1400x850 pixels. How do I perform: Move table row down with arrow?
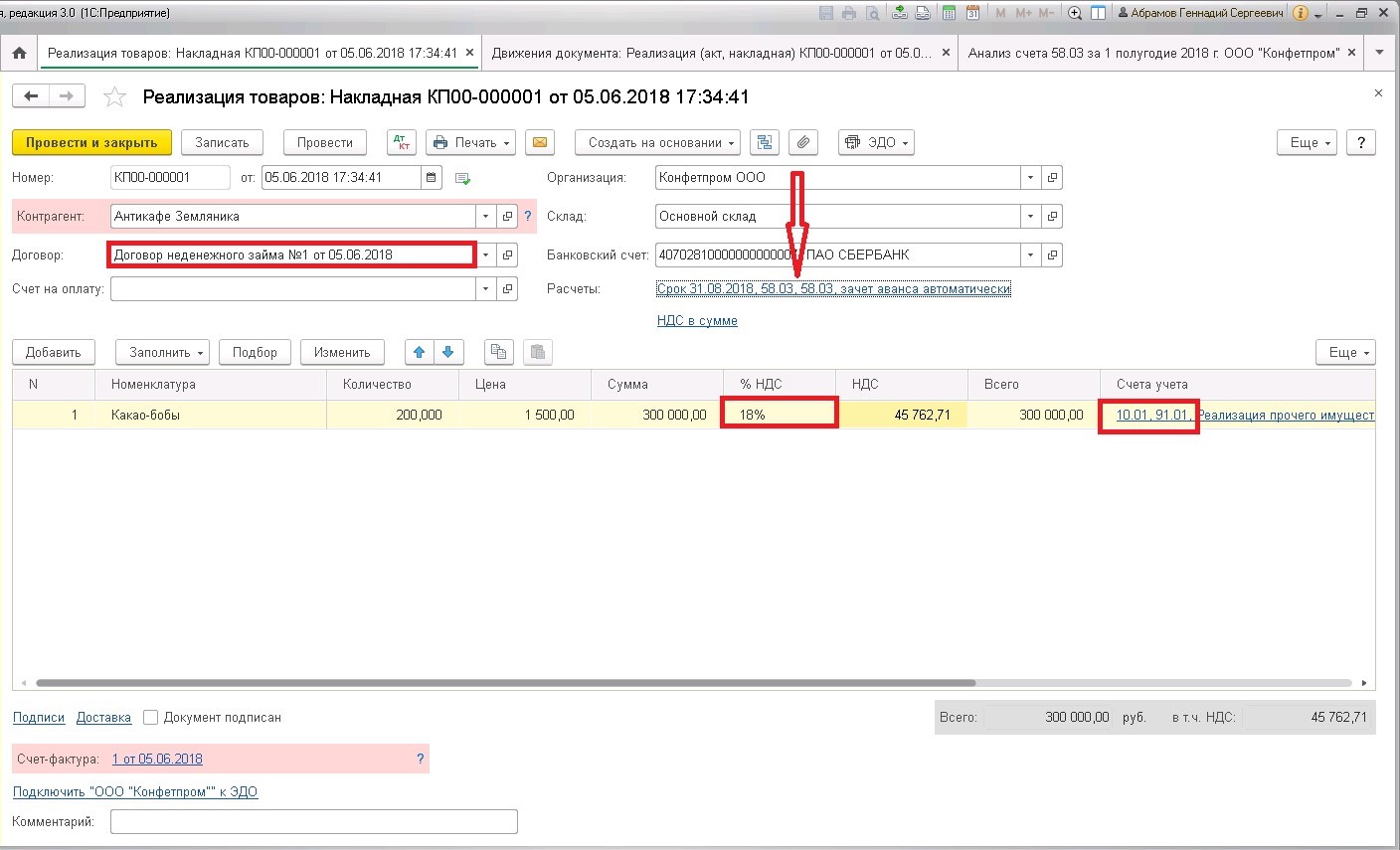(x=447, y=352)
